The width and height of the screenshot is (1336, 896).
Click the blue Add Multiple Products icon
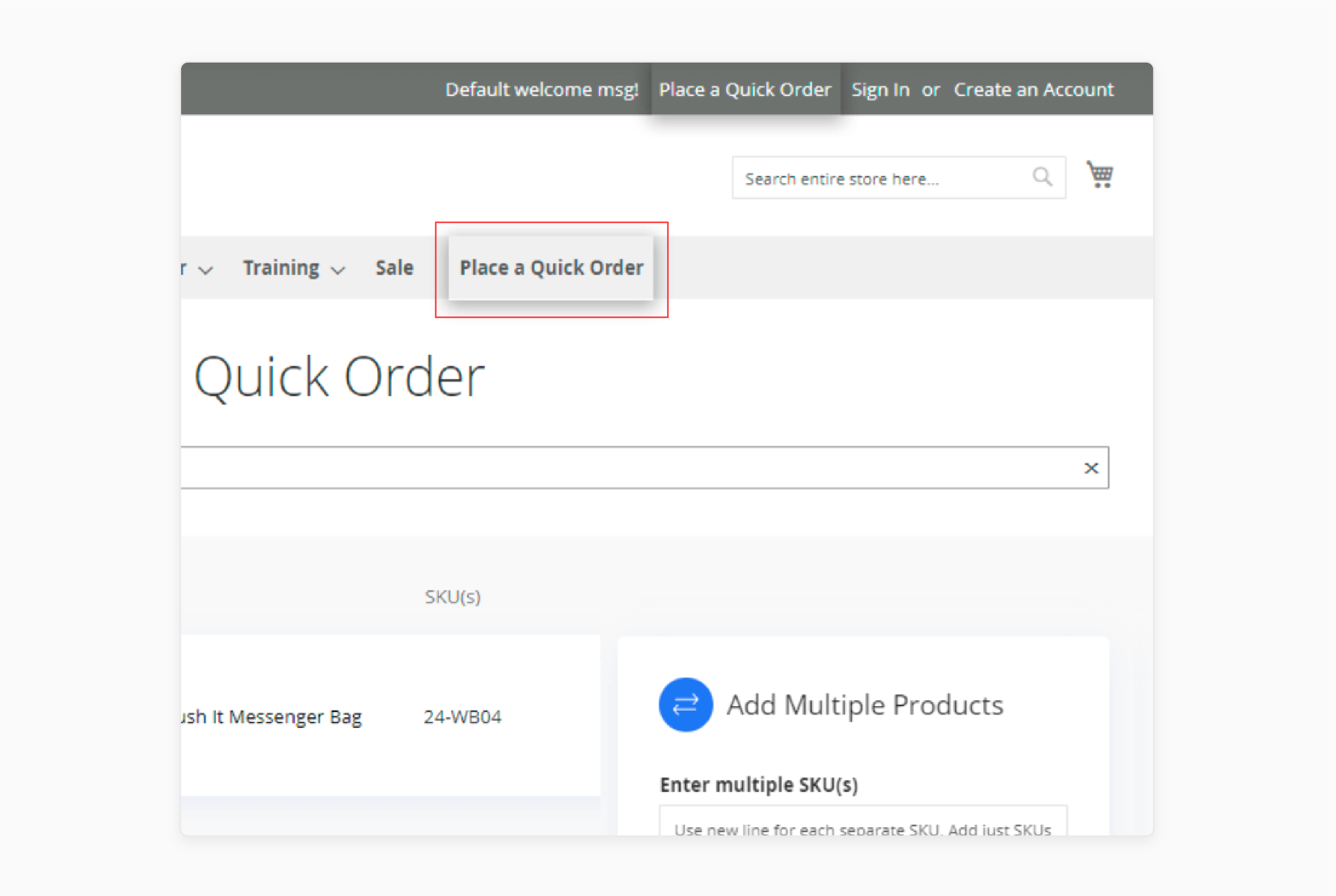pos(685,705)
